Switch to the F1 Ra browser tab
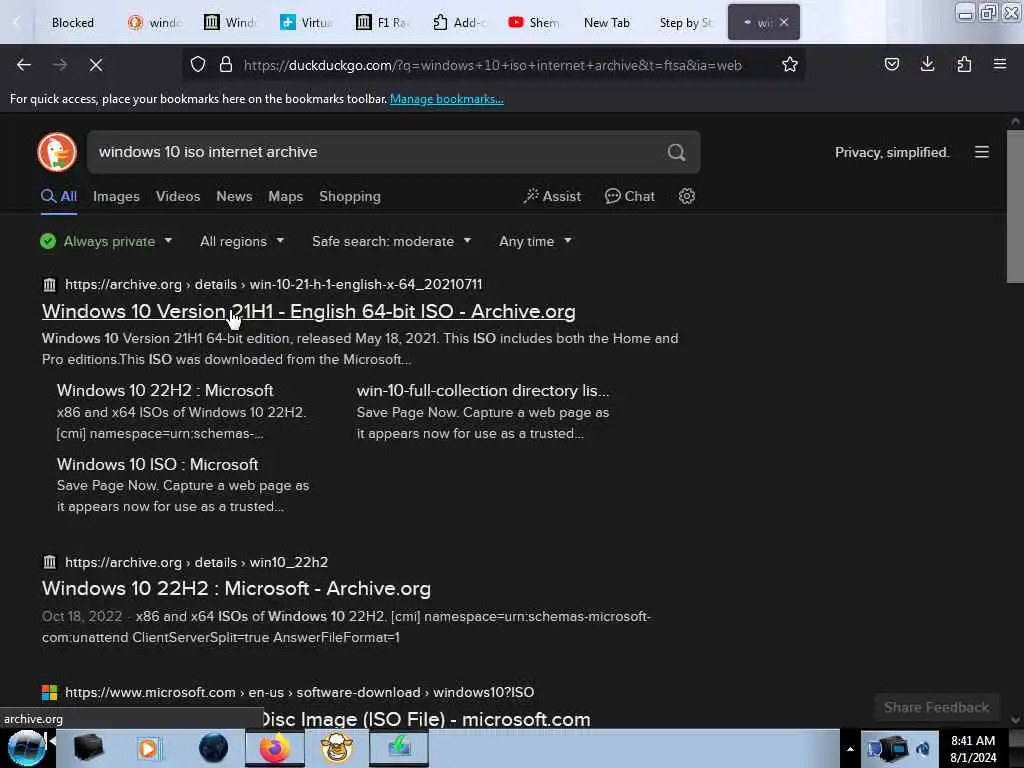 point(382,22)
